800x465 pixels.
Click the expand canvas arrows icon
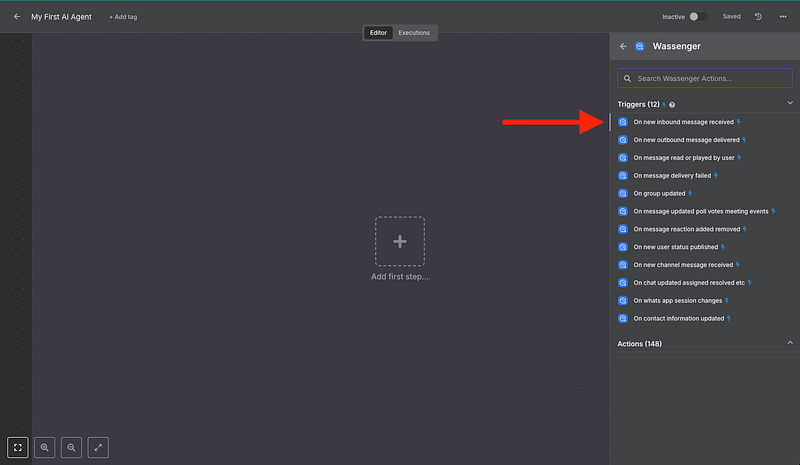(98, 447)
